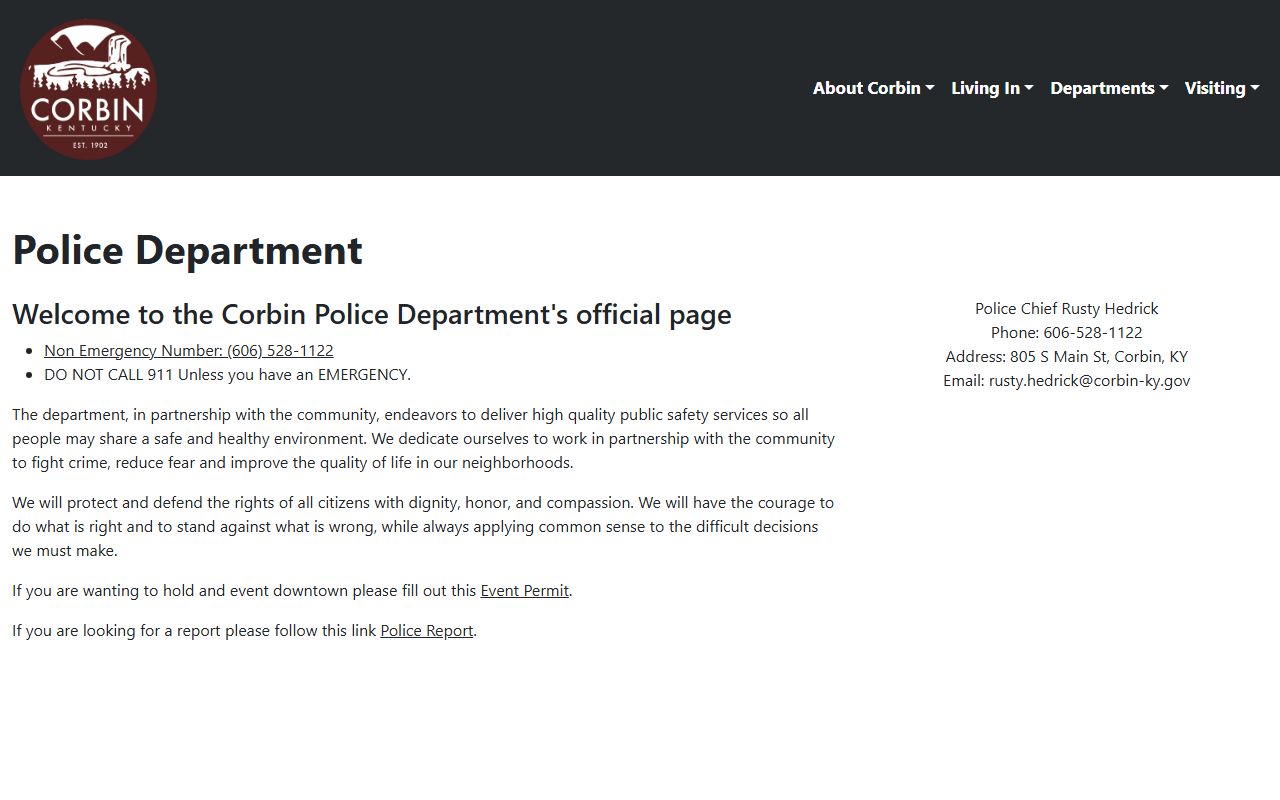
Task: Expand the Departments navigation dropdown
Action: pos(1109,88)
